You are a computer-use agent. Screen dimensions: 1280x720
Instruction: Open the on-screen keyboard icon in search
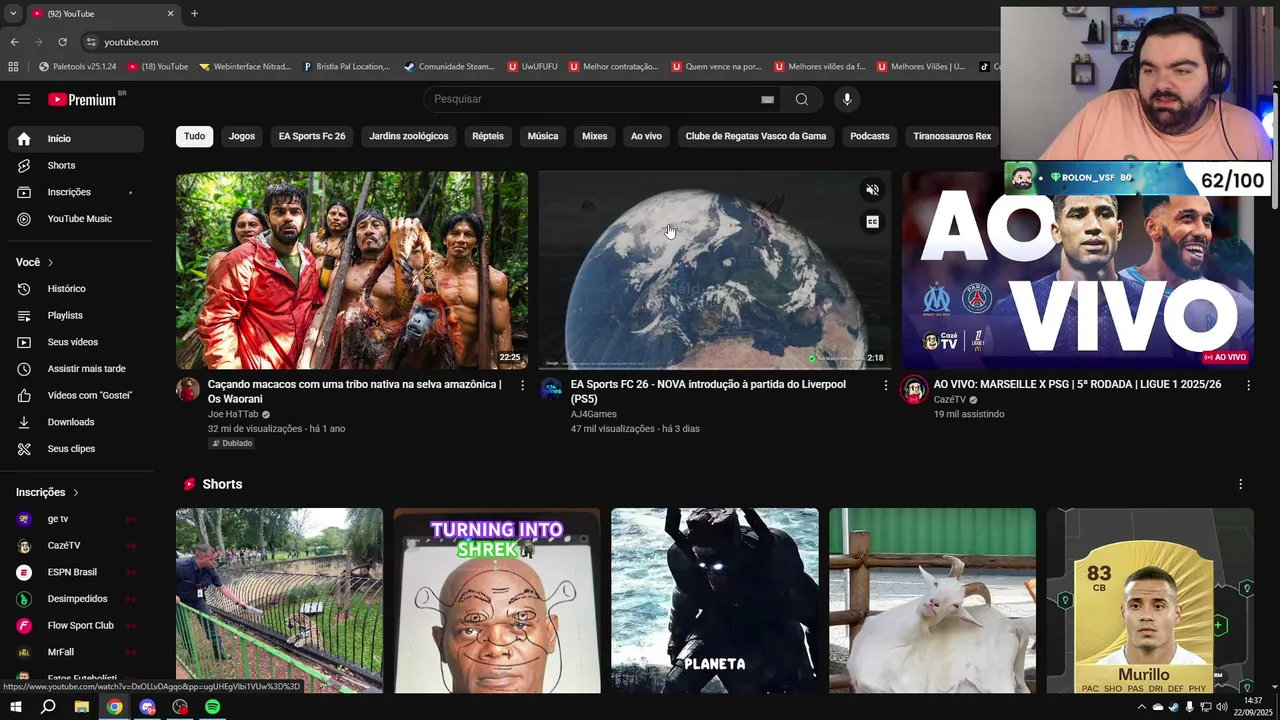point(767,99)
